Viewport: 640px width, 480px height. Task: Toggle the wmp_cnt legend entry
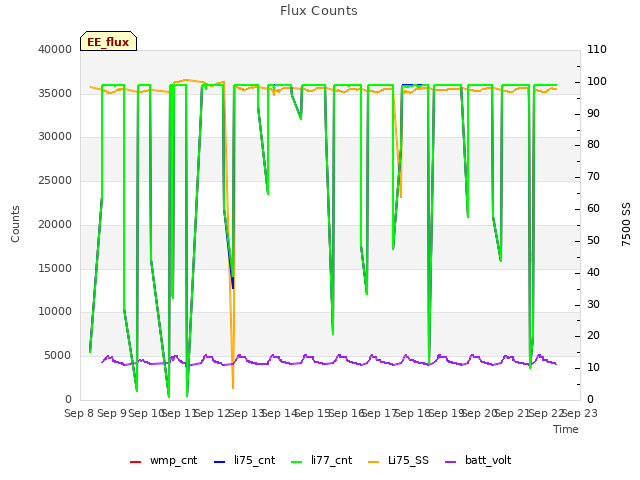coord(163,460)
